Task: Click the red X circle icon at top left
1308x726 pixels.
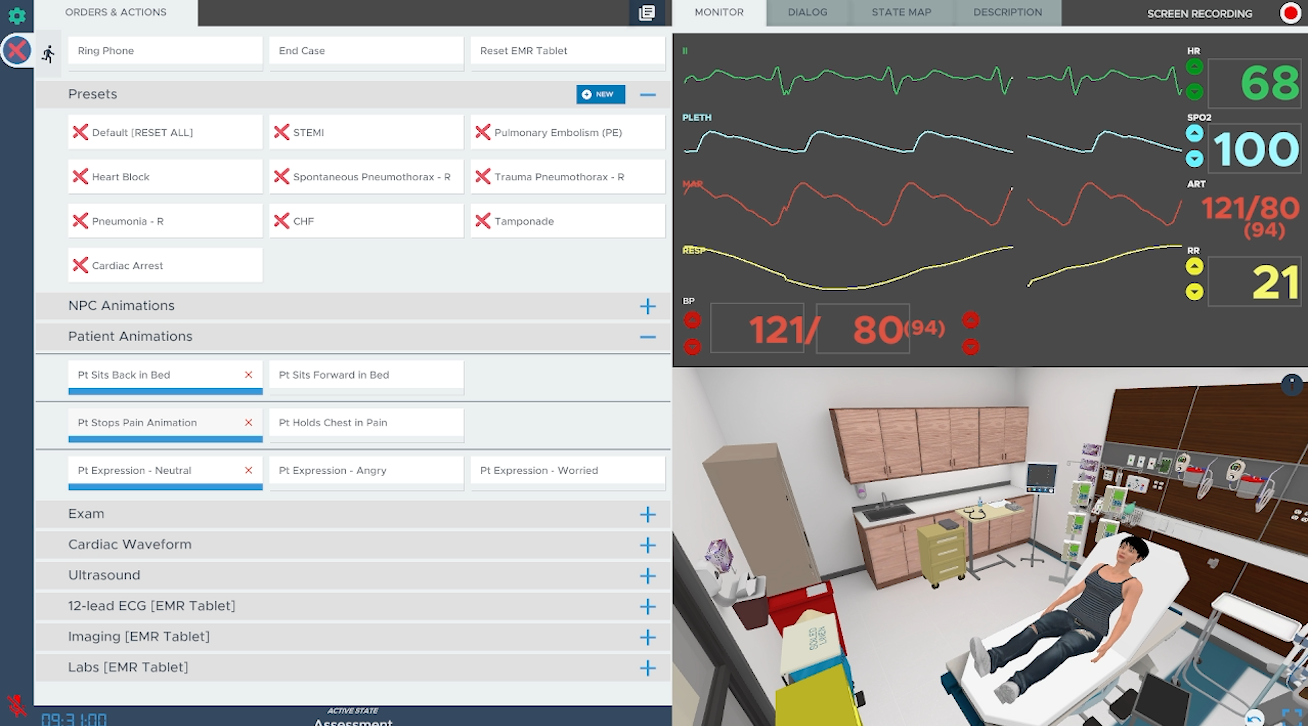Action: coord(16,50)
